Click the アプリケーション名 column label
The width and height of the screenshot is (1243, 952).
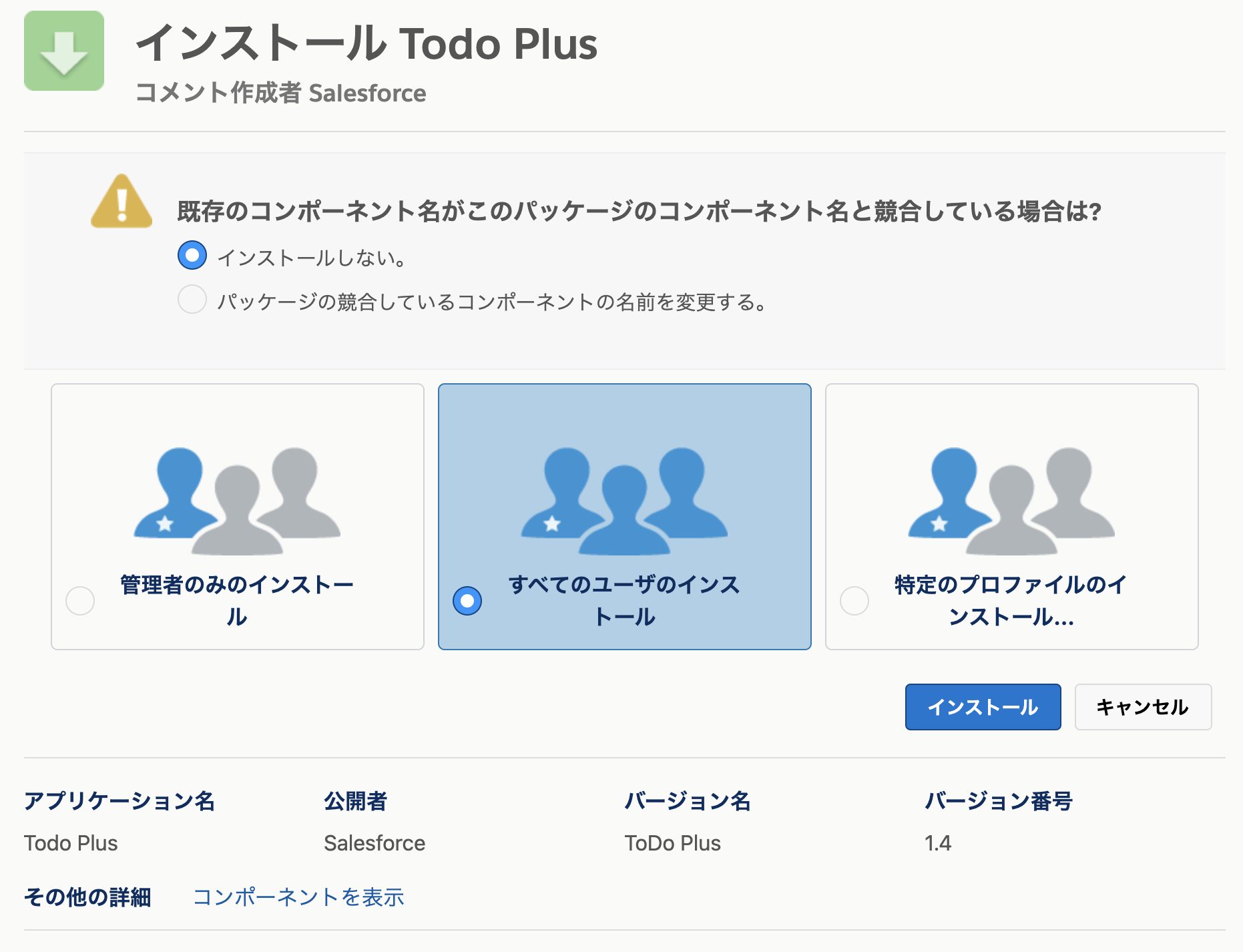(119, 800)
